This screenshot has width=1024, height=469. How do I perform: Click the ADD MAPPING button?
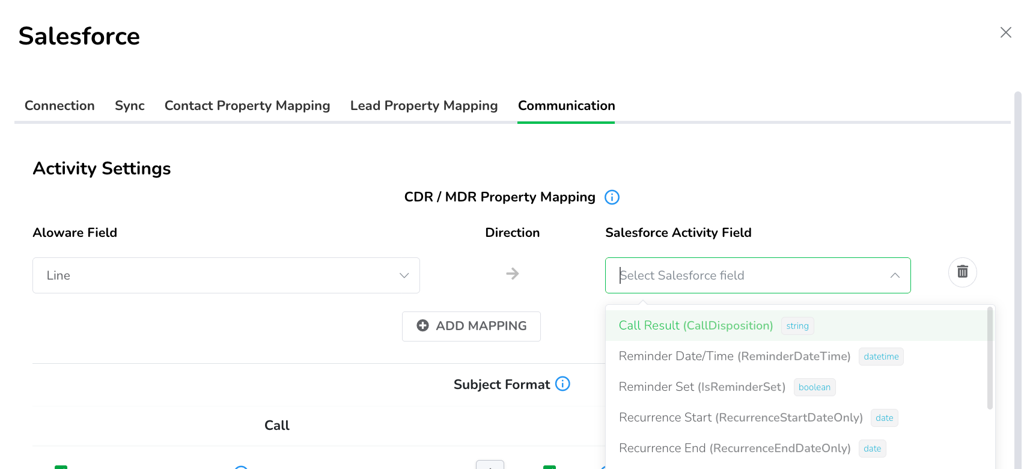click(472, 326)
